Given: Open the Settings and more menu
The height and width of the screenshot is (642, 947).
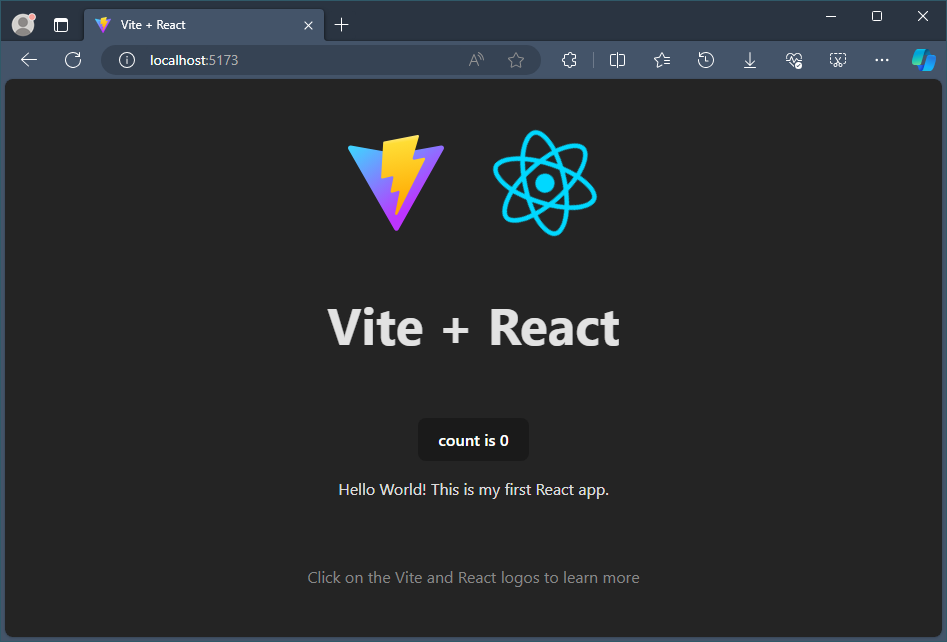Looking at the screenshot, I should point(881,60).
